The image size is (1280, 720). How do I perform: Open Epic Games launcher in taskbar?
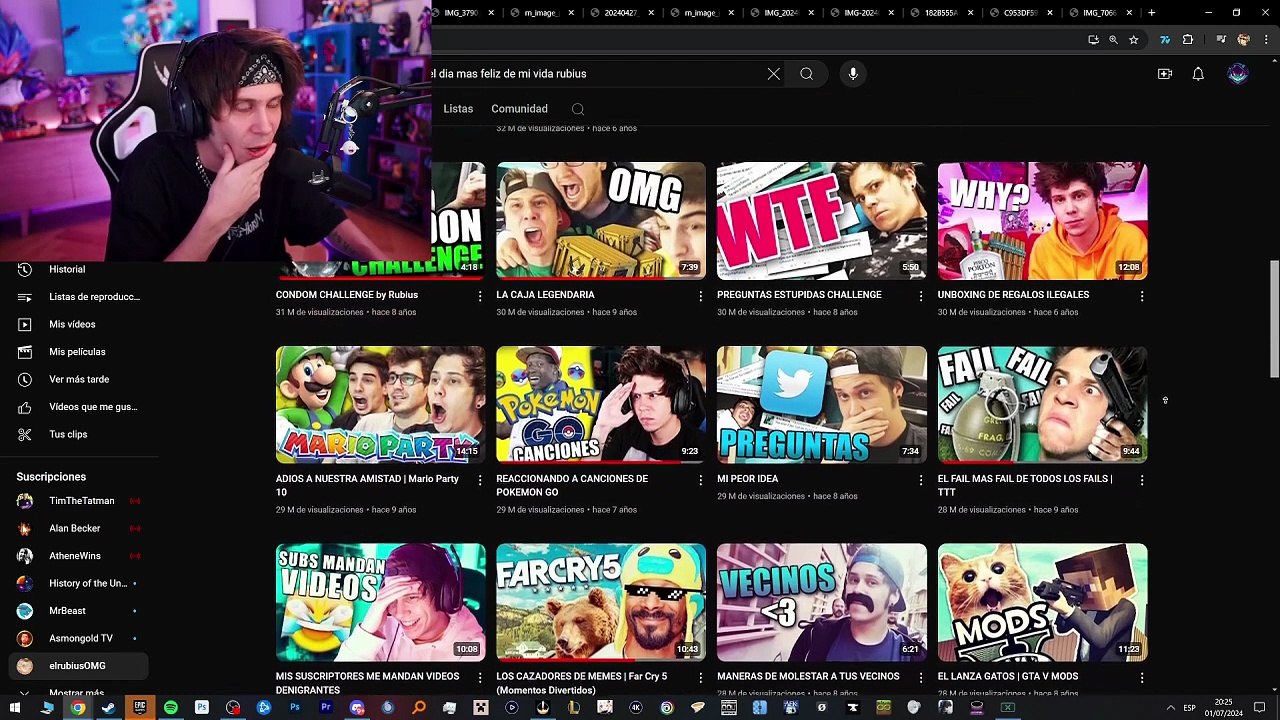(140, 708)
